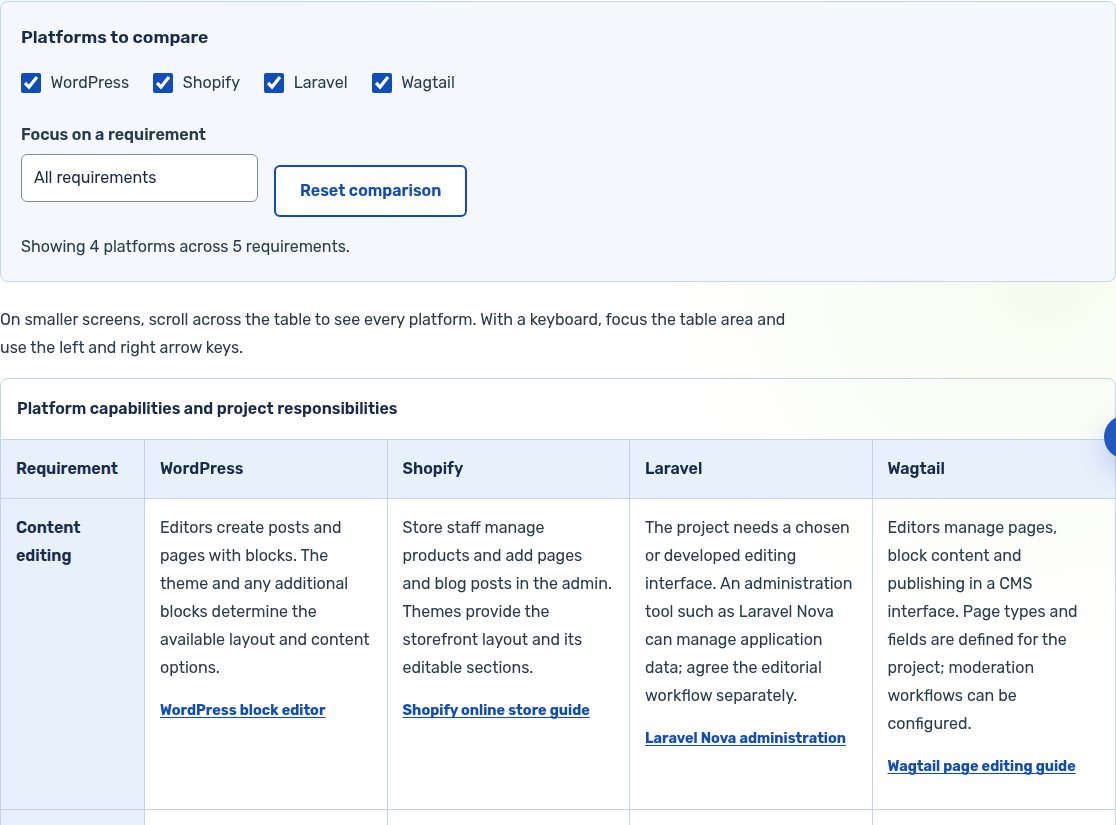Click the status text Showing 4 platforms
This screenshot has width=1116, height=825.
point(185,246)
